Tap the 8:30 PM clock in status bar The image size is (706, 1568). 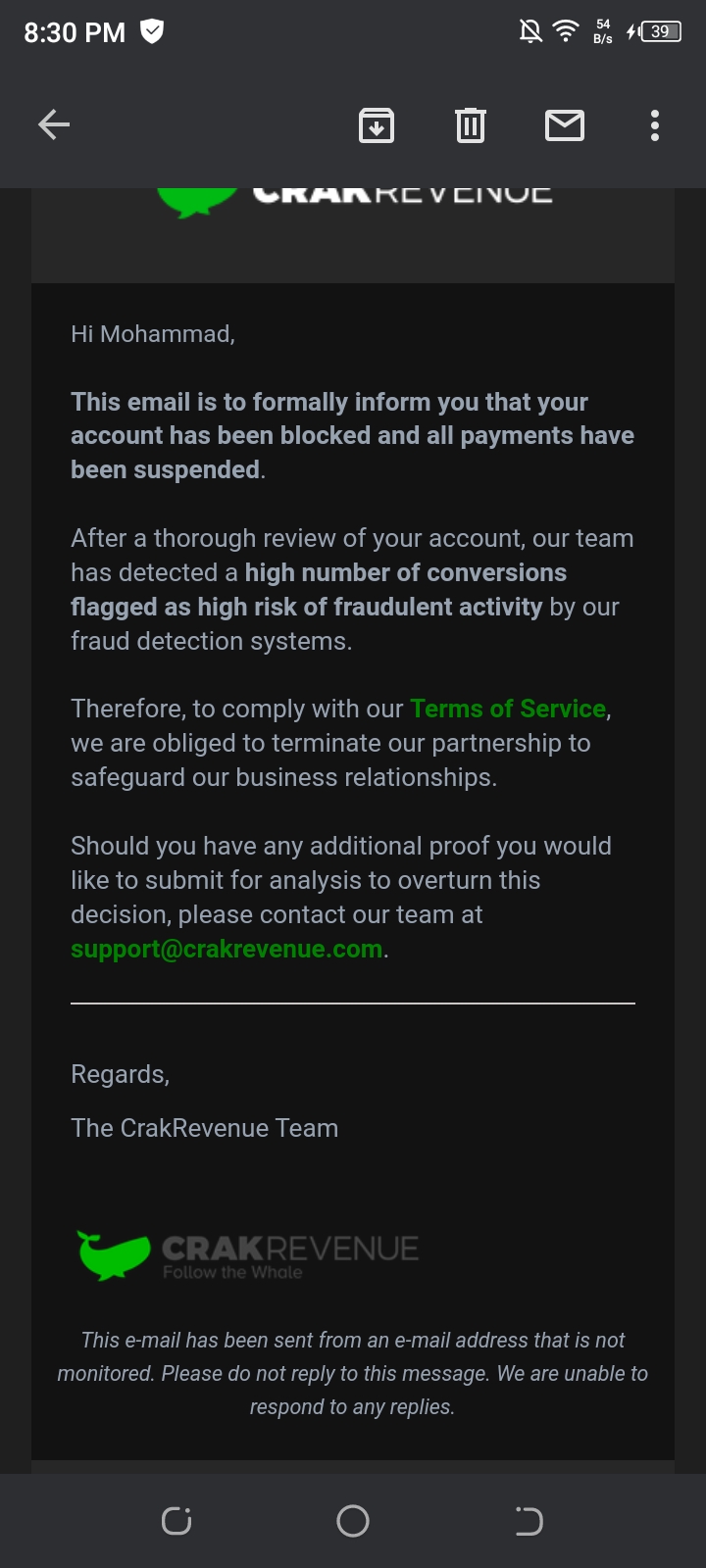pos(75,32)
